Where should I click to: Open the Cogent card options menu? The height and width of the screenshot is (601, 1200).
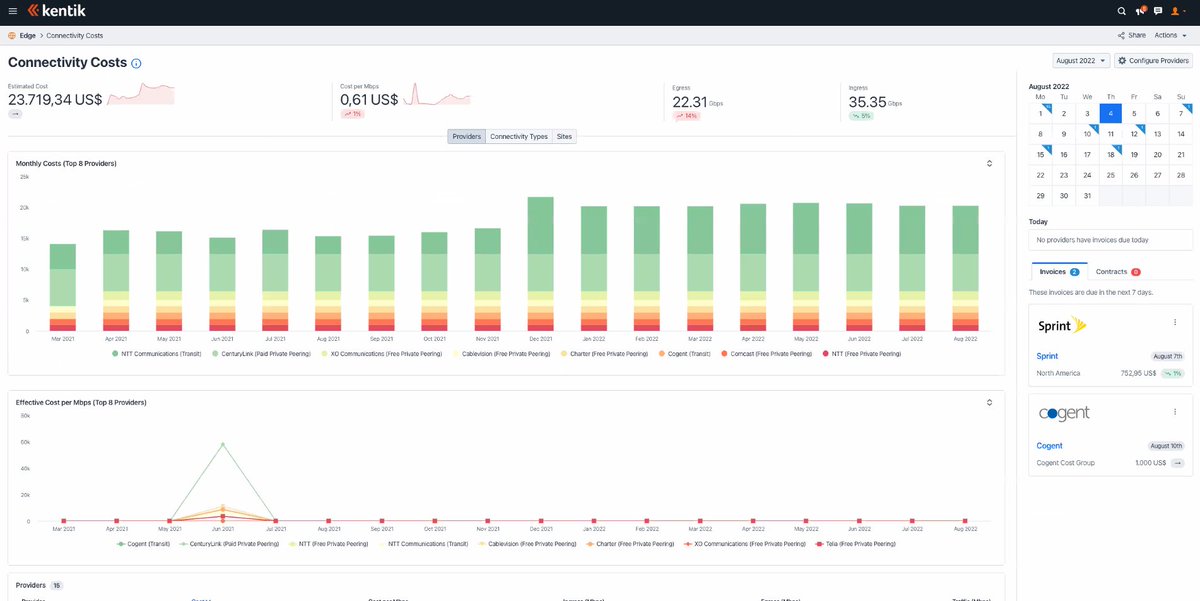tap(1175, 411)
